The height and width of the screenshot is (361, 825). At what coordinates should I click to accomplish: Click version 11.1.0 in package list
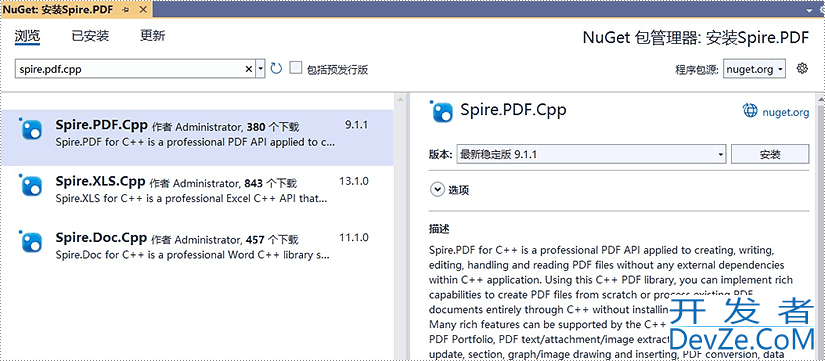tap(354, 237)
